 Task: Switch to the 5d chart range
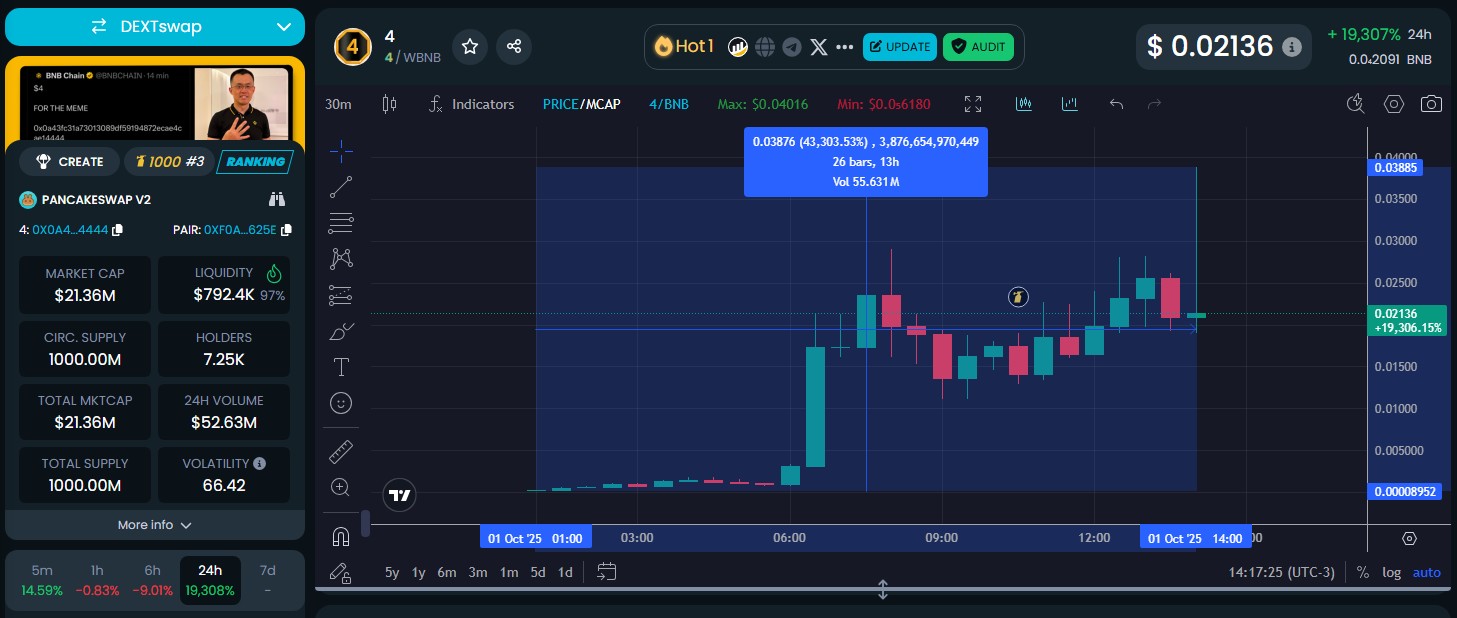538,572
